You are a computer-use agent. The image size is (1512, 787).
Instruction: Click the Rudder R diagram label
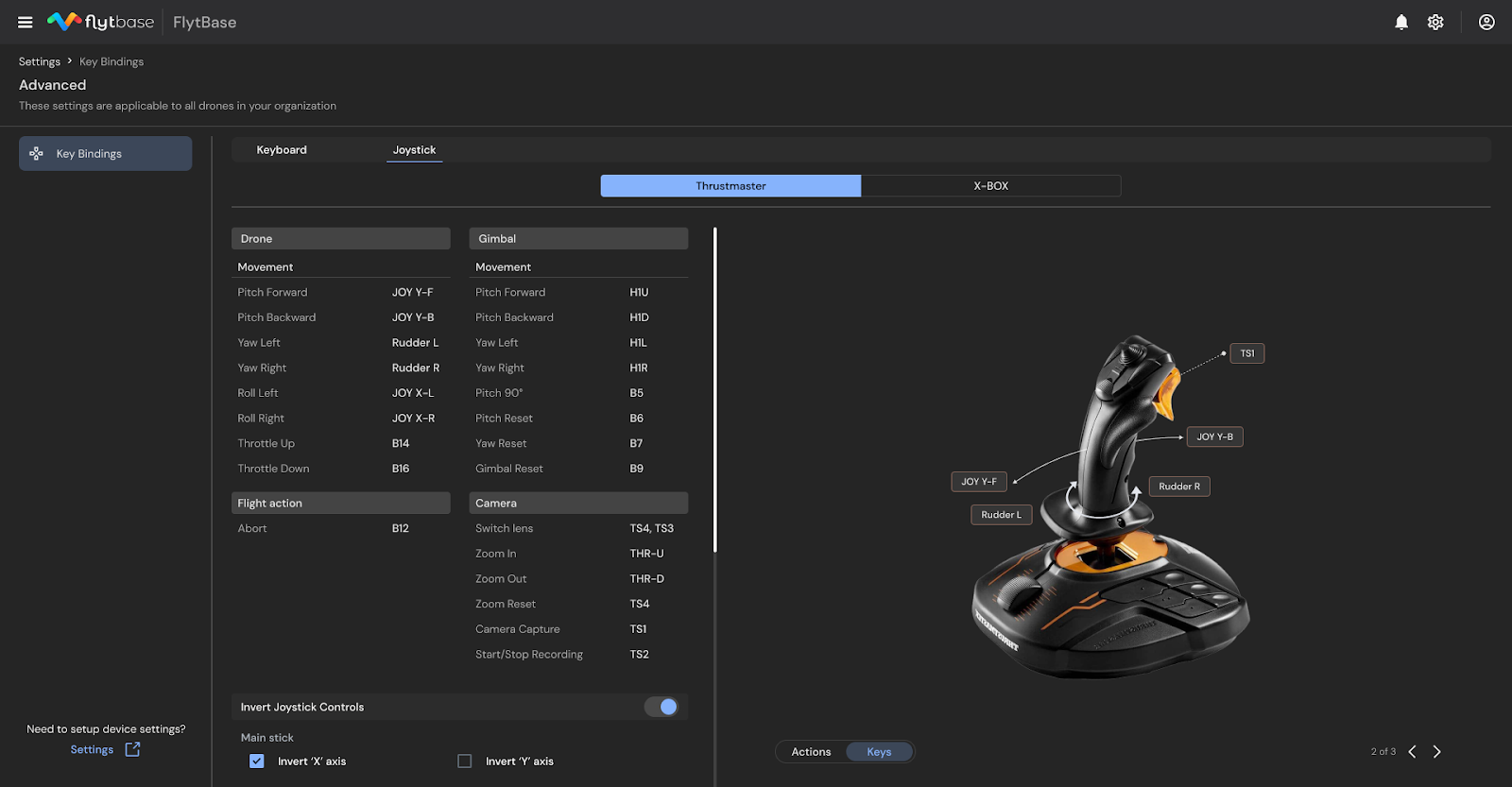click(x=1179, y=487)
